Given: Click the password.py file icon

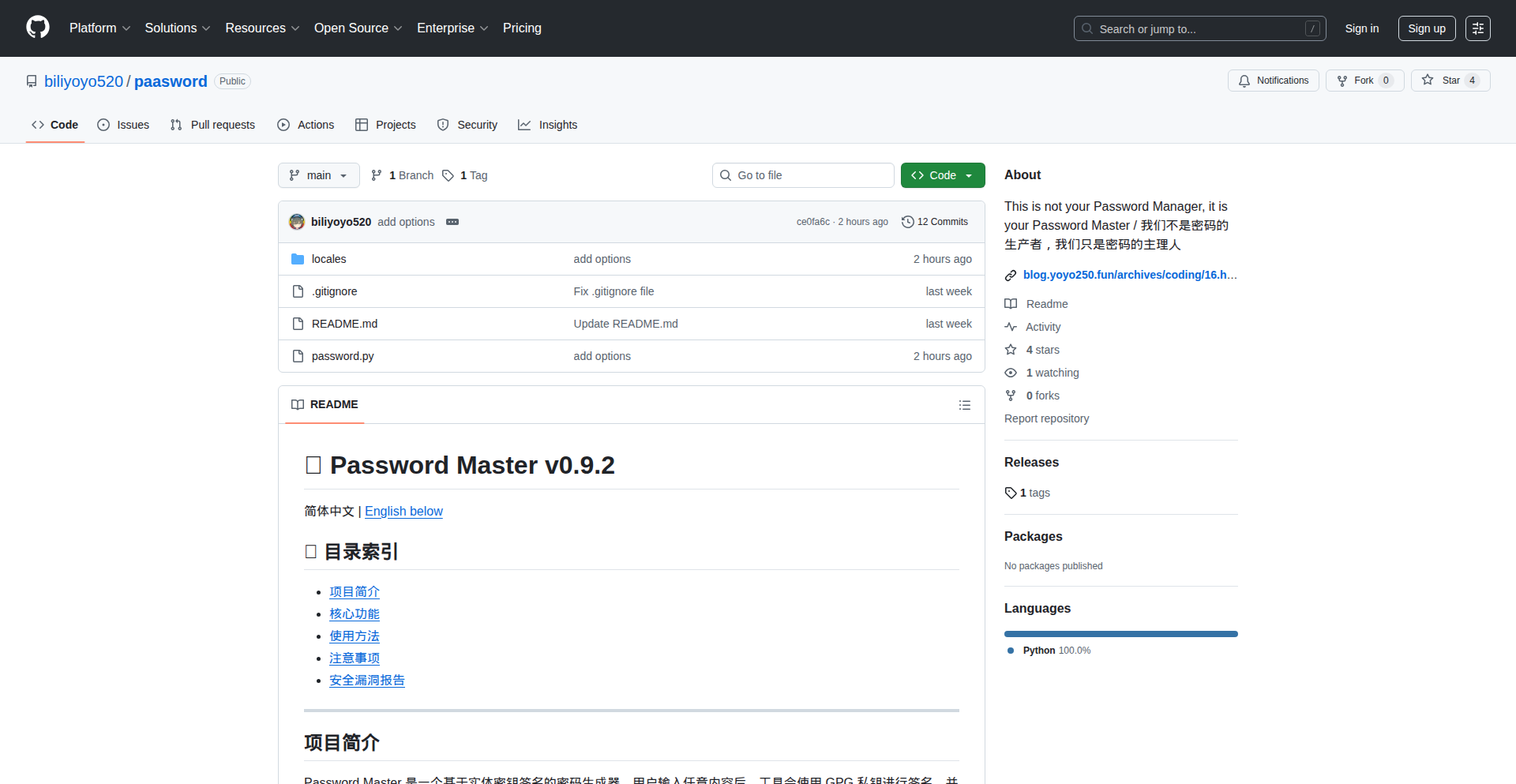Looking at the screenshot, I should [298, 356].
